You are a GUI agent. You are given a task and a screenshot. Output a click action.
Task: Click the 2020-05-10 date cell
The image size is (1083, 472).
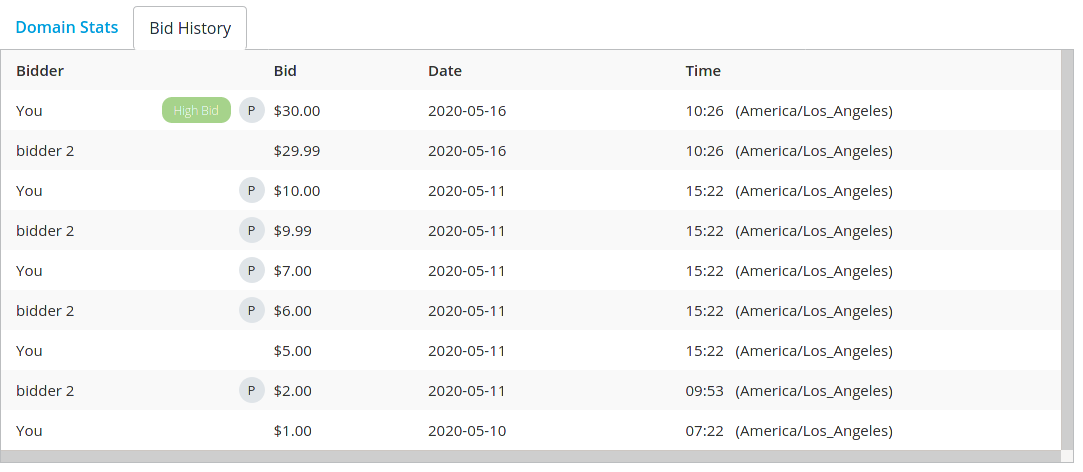point(467,431)
